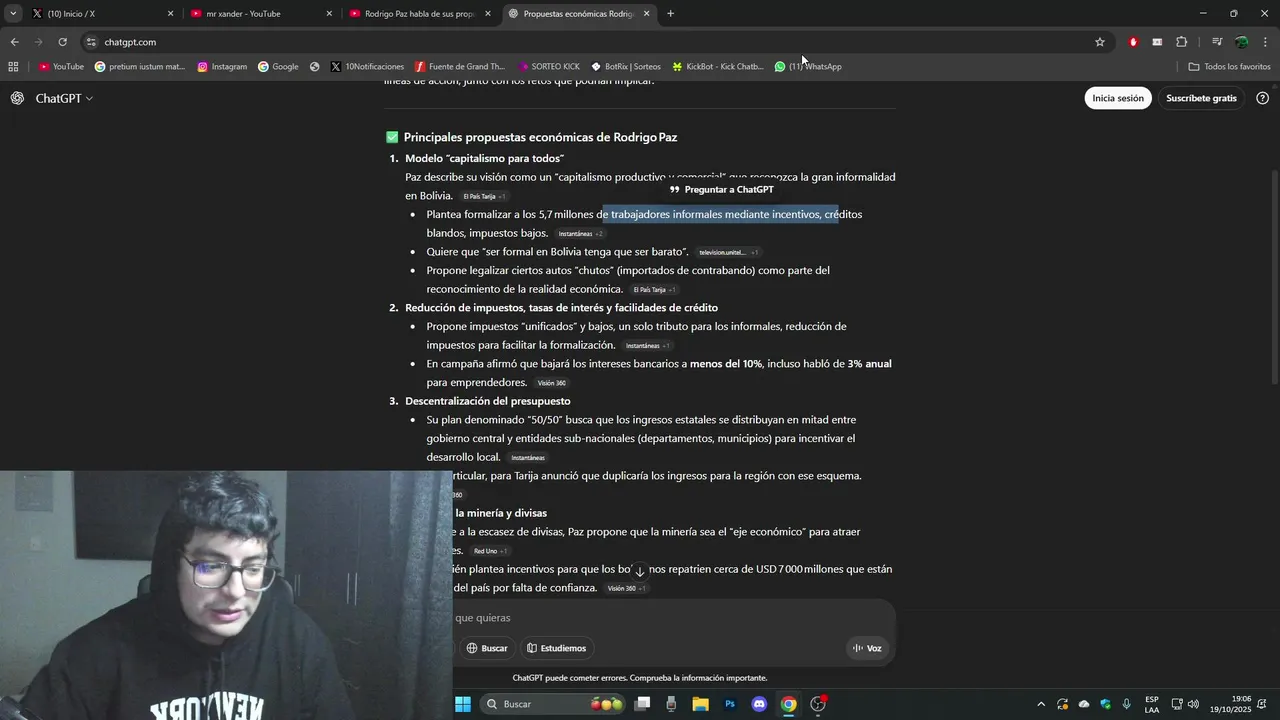Open the apps grid in bookmarks bar
This screenshot has height=720, width=1280.
[x=13, y=67]
